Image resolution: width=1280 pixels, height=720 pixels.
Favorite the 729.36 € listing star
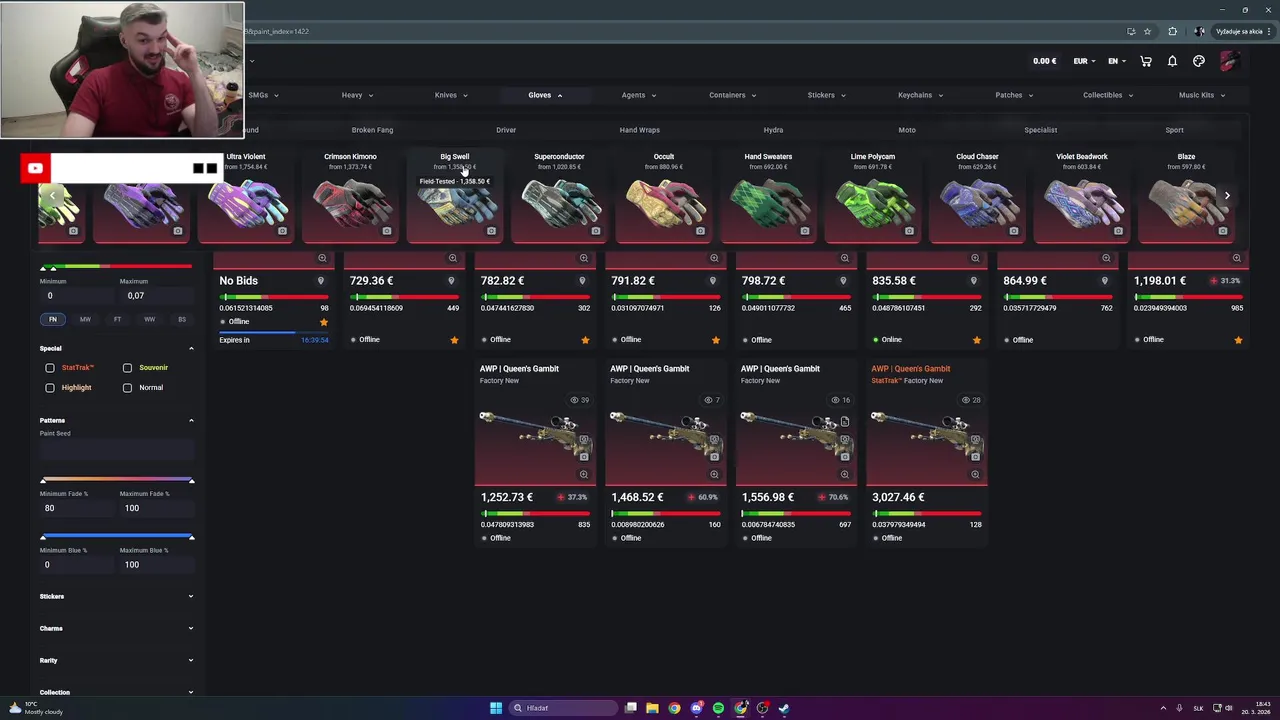454,340
